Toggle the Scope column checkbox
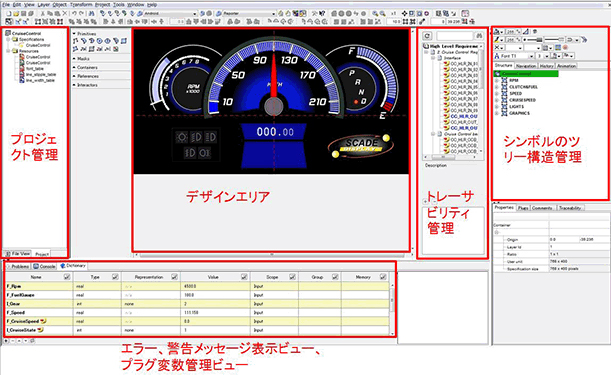Viewport: 611px width, 375px height. click(x=292, y=277)
